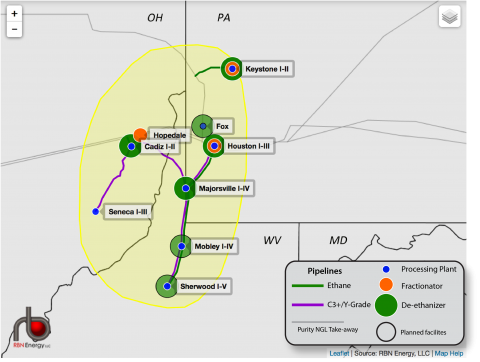Screen dimensions: 480x362
Task: Zoom out with the minus button
Action: (x=14, y=29)
